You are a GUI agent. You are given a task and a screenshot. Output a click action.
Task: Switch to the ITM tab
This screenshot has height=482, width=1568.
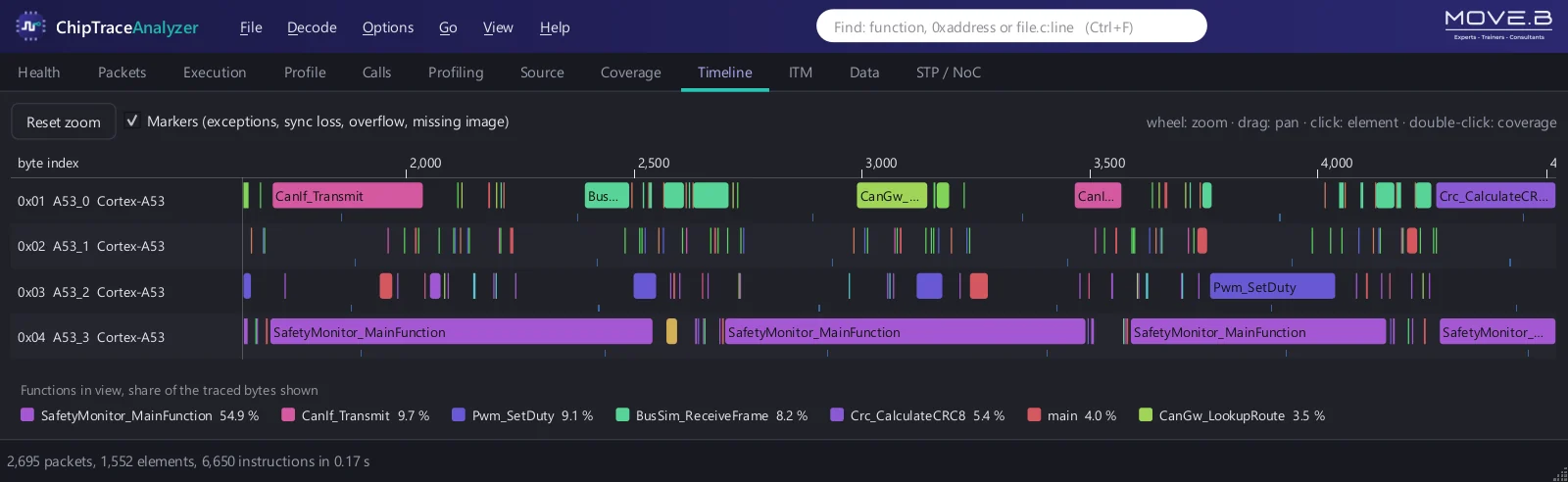801,72
